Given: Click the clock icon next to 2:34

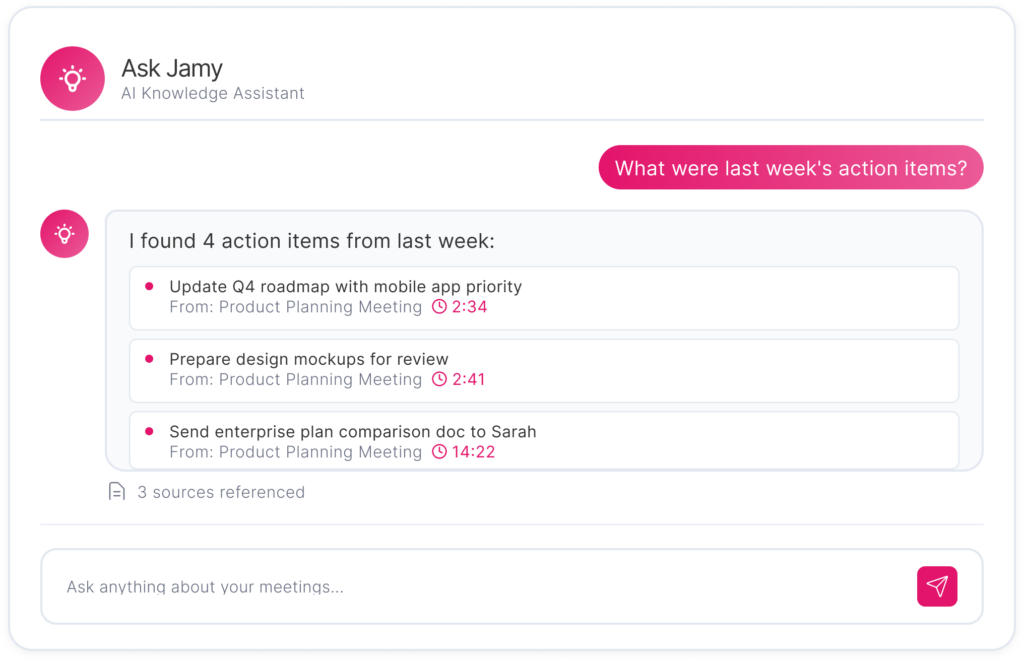Looking at the screenshot, I should [439, 307].
